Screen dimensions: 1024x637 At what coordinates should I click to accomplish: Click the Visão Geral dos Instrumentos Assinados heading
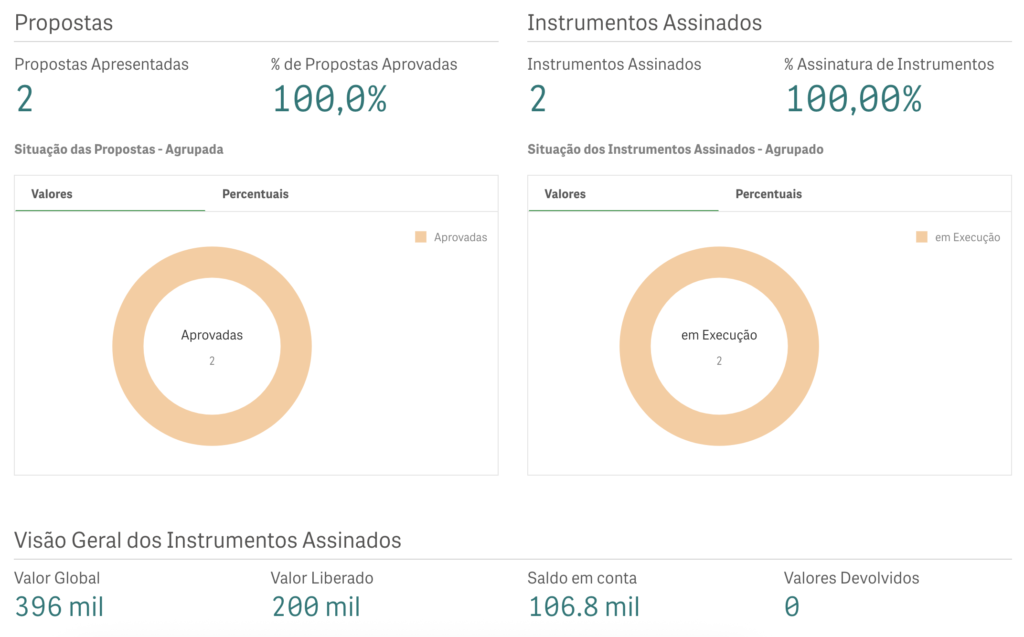click(208, 540)
